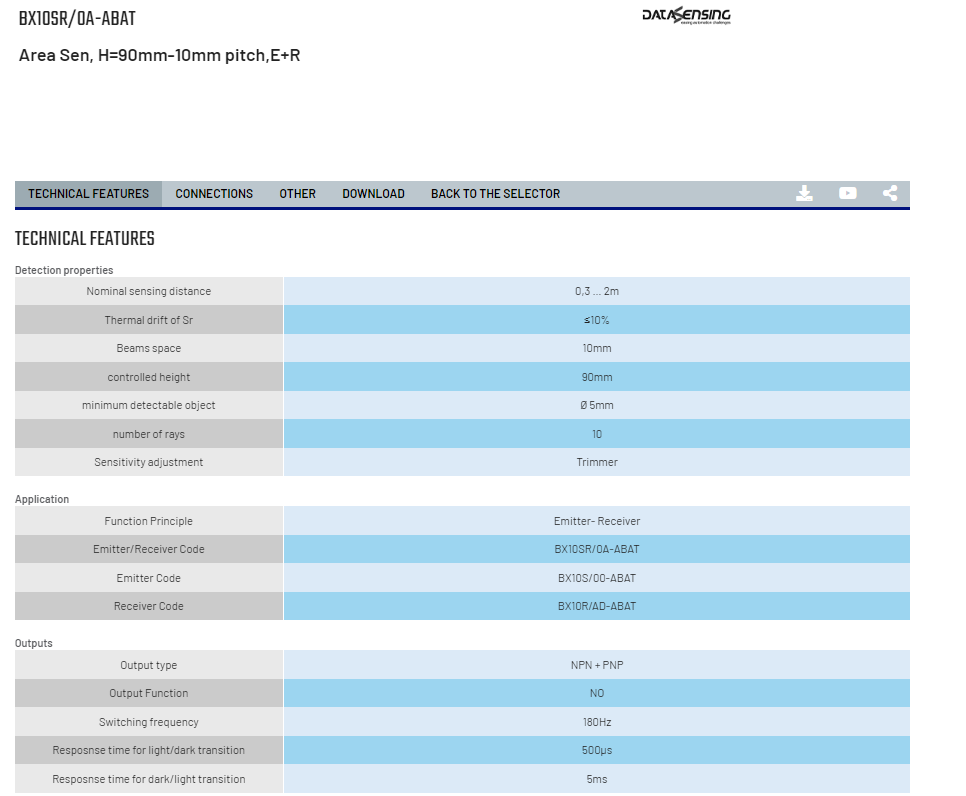This screenshot has width=966, height=796.
Task: Select the value '5ms'
Action: click(597, 780)
